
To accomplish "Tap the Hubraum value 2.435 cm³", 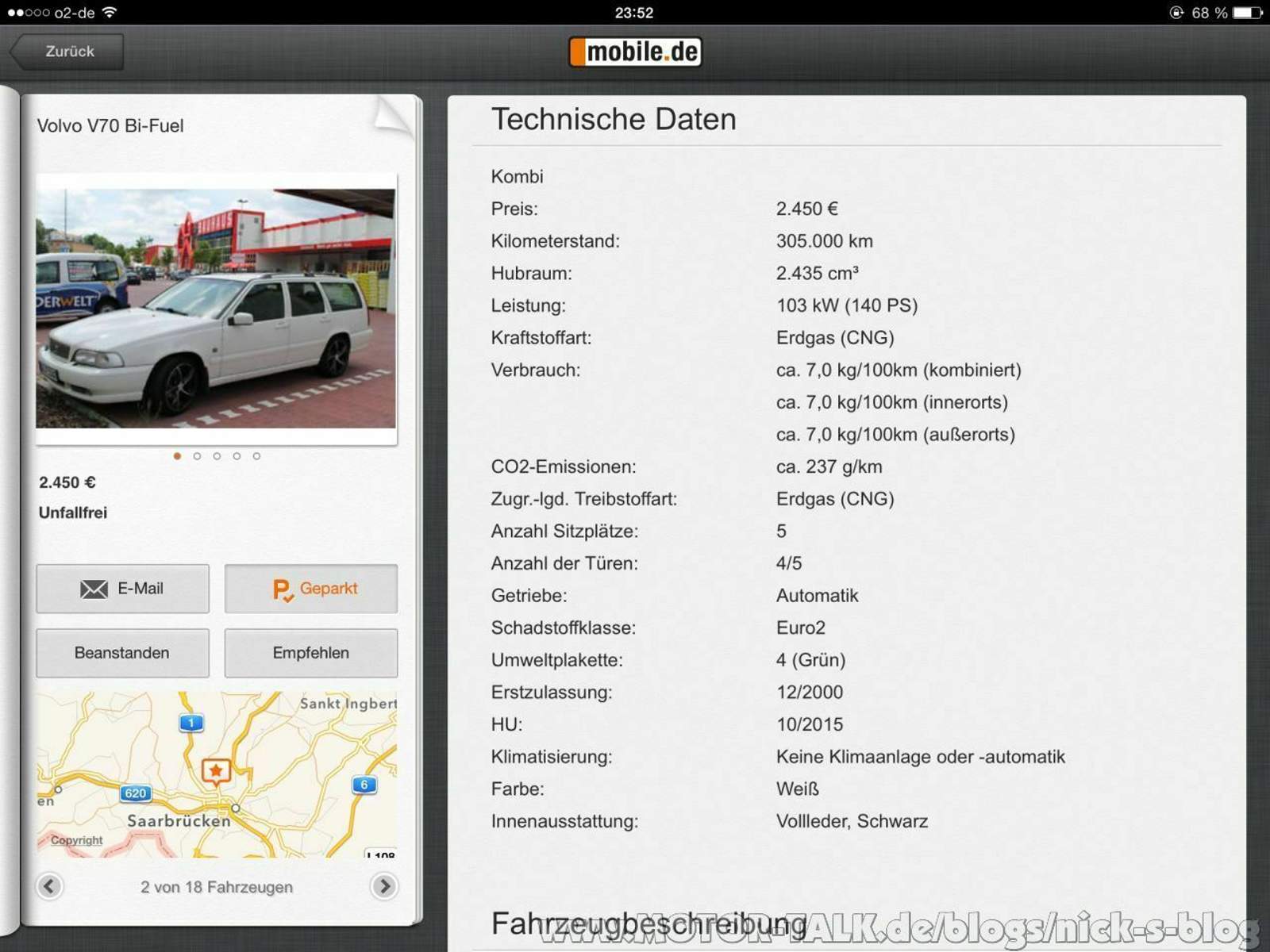I will pos(818,274).
